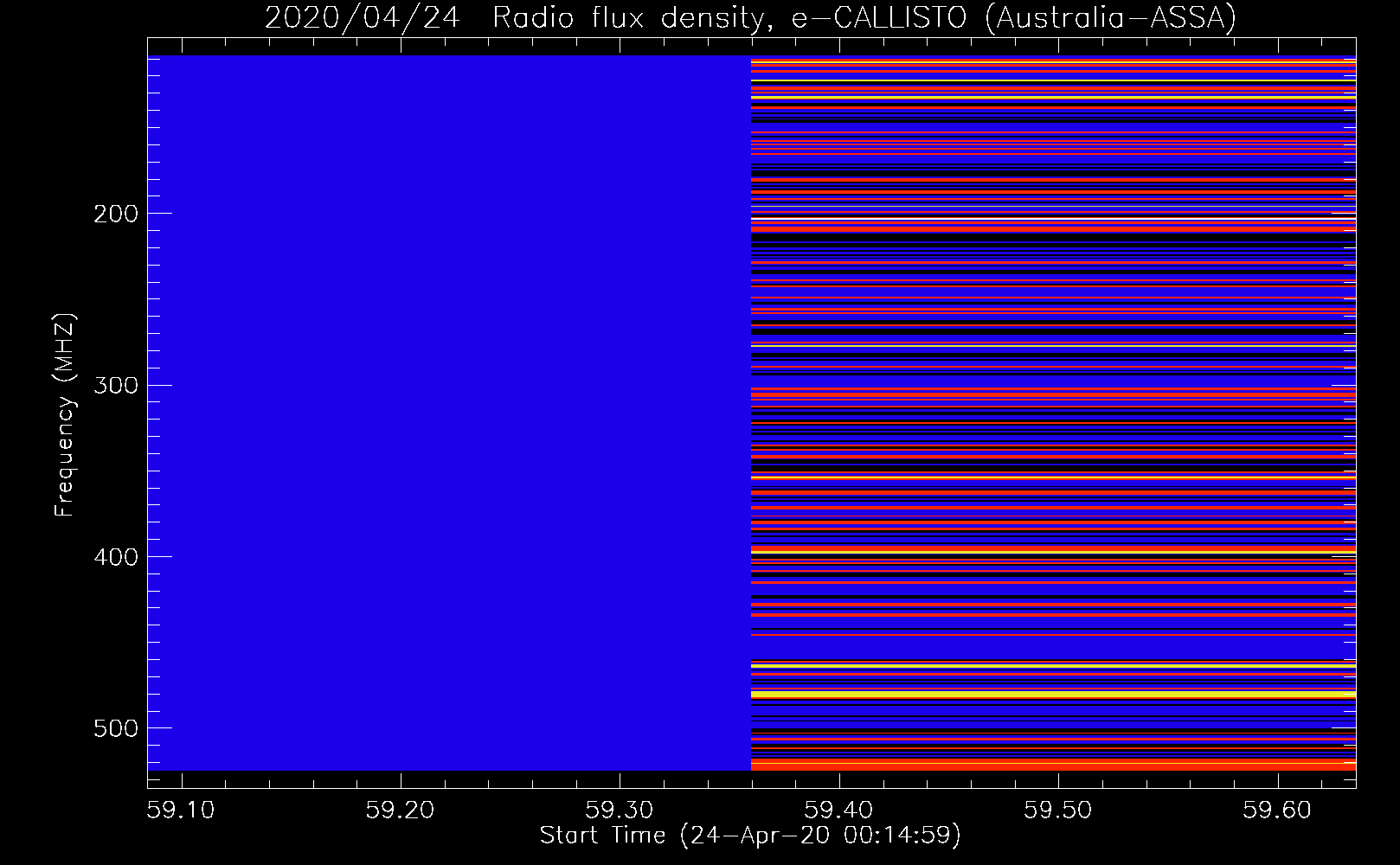The height and width of the screenshot is (865, 1400).
Task: Click the 59.20 time tick label
Action: point(400,810)
